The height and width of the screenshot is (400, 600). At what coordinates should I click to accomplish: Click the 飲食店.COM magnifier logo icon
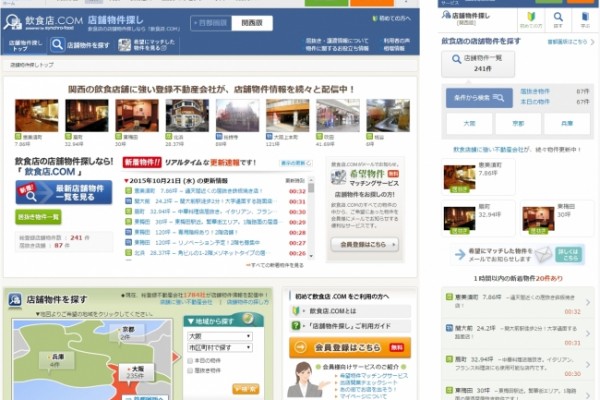[x=12, y=22]
